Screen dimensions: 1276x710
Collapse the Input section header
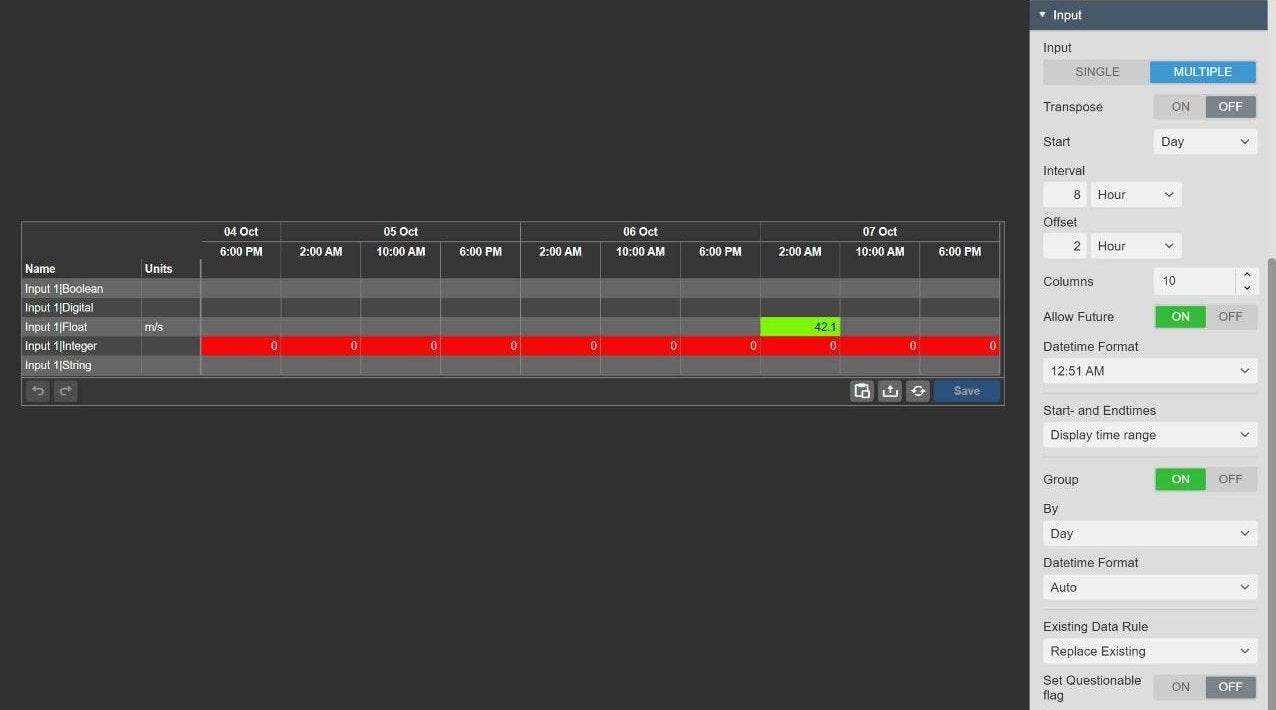(x=1148, y=15)
